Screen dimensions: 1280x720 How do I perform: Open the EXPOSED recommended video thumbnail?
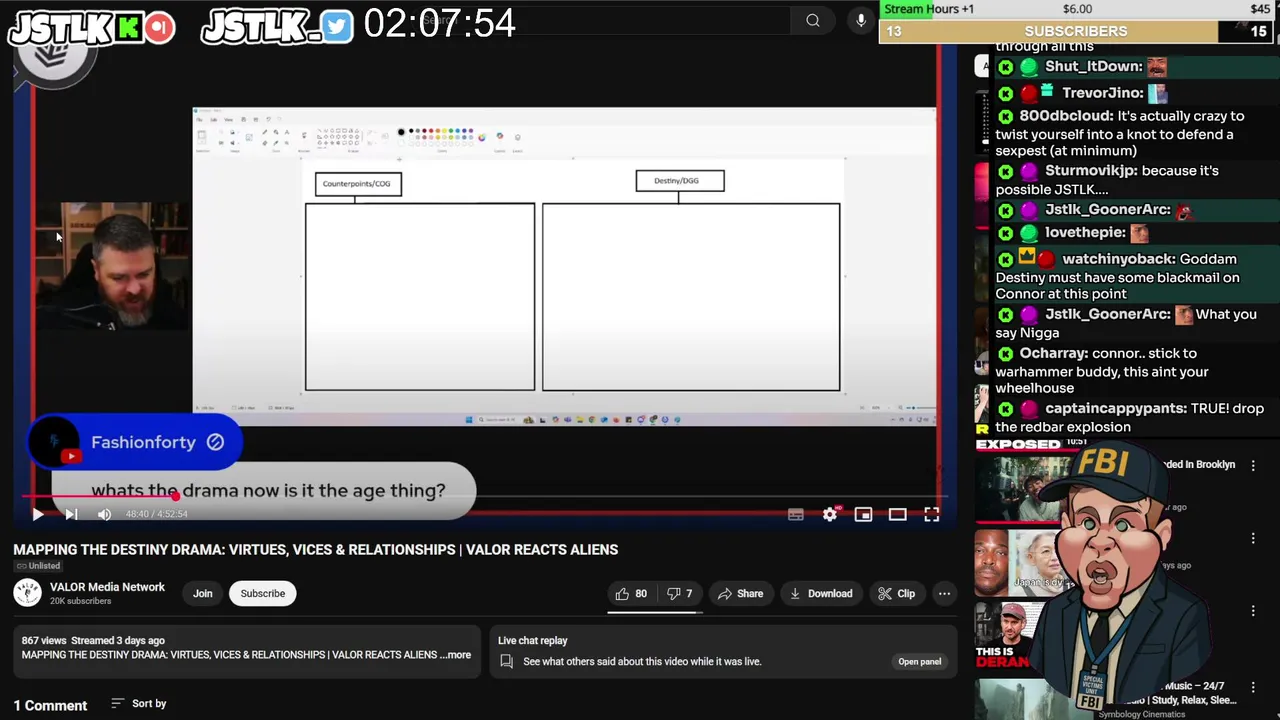(1023, 480)
